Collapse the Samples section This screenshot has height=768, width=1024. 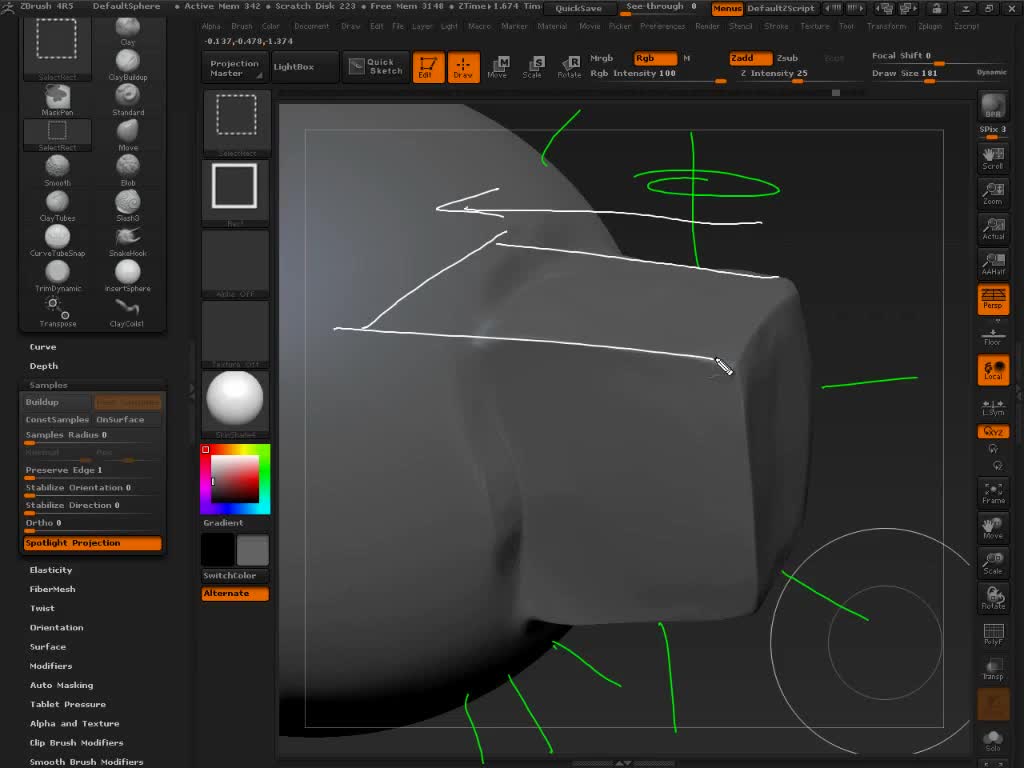[x=48, y=385]
